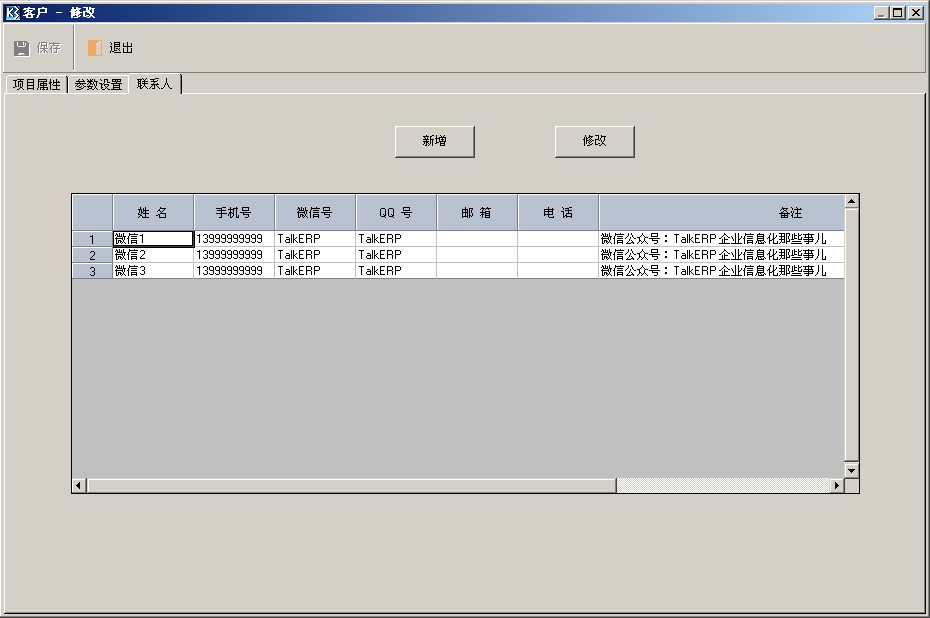Viewport: 930px width, 618px height.
Task: Click the horizontal scrollbar thumb
Action: 351,486
